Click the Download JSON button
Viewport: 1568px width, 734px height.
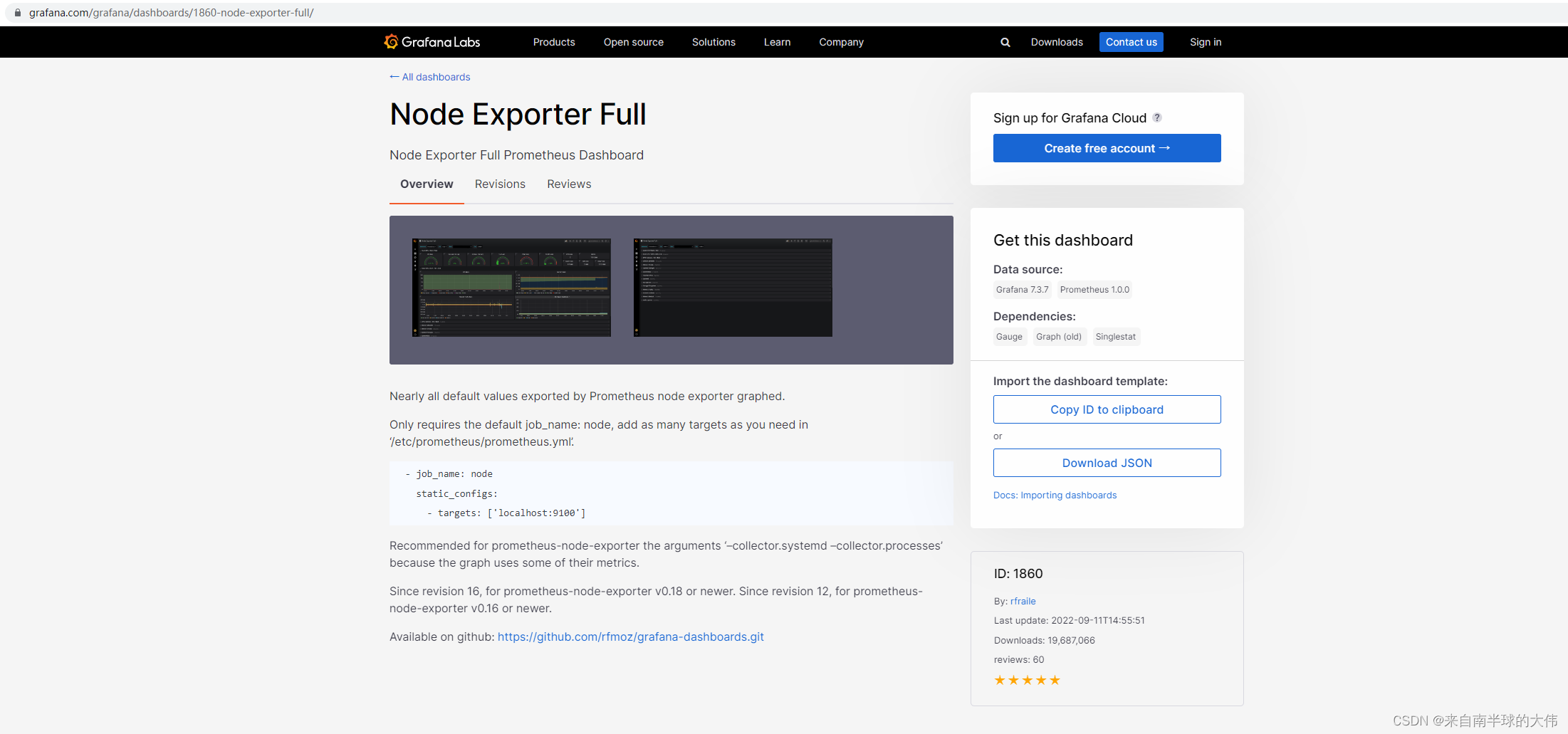pos(1107,463)
